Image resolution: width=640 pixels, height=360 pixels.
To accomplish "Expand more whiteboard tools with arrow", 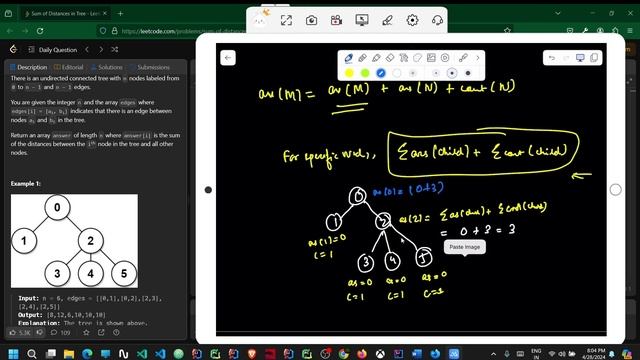I will click(478, 58).
